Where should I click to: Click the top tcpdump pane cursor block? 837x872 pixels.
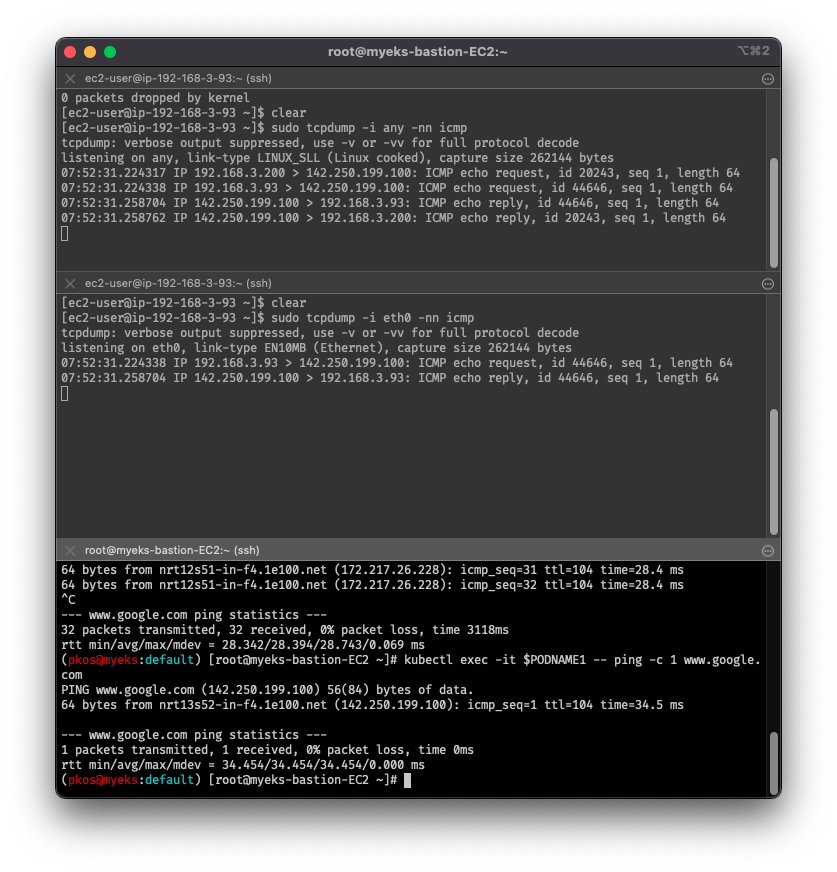click(x=65, y=234)
